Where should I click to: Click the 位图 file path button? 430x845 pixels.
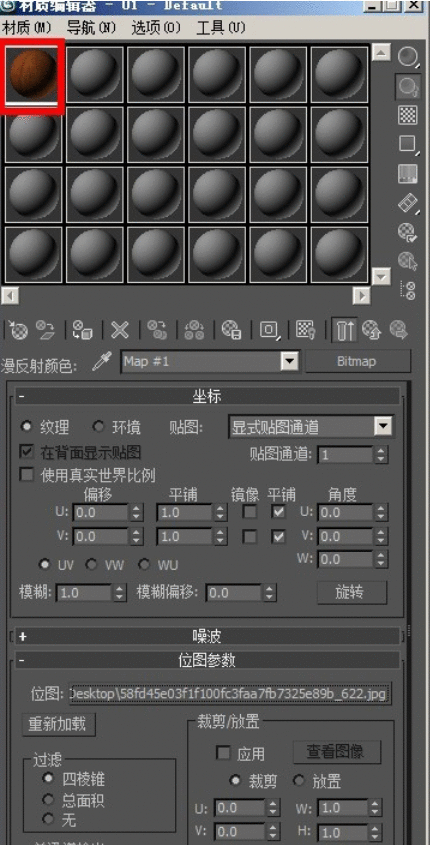pos(230,694)
